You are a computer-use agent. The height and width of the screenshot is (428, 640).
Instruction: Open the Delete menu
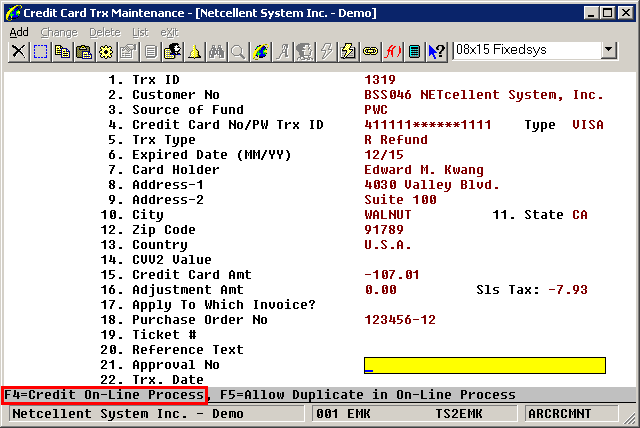pos(105,32)
